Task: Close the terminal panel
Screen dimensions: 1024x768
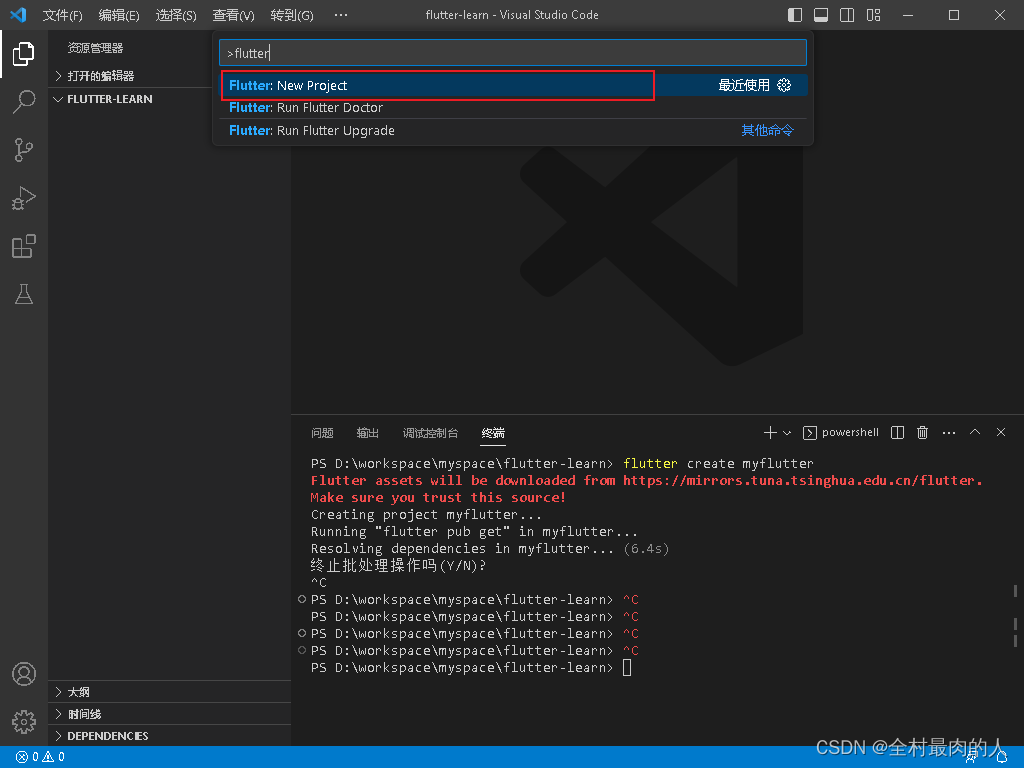Action: pyautogui.click(x=1001, y=432)
